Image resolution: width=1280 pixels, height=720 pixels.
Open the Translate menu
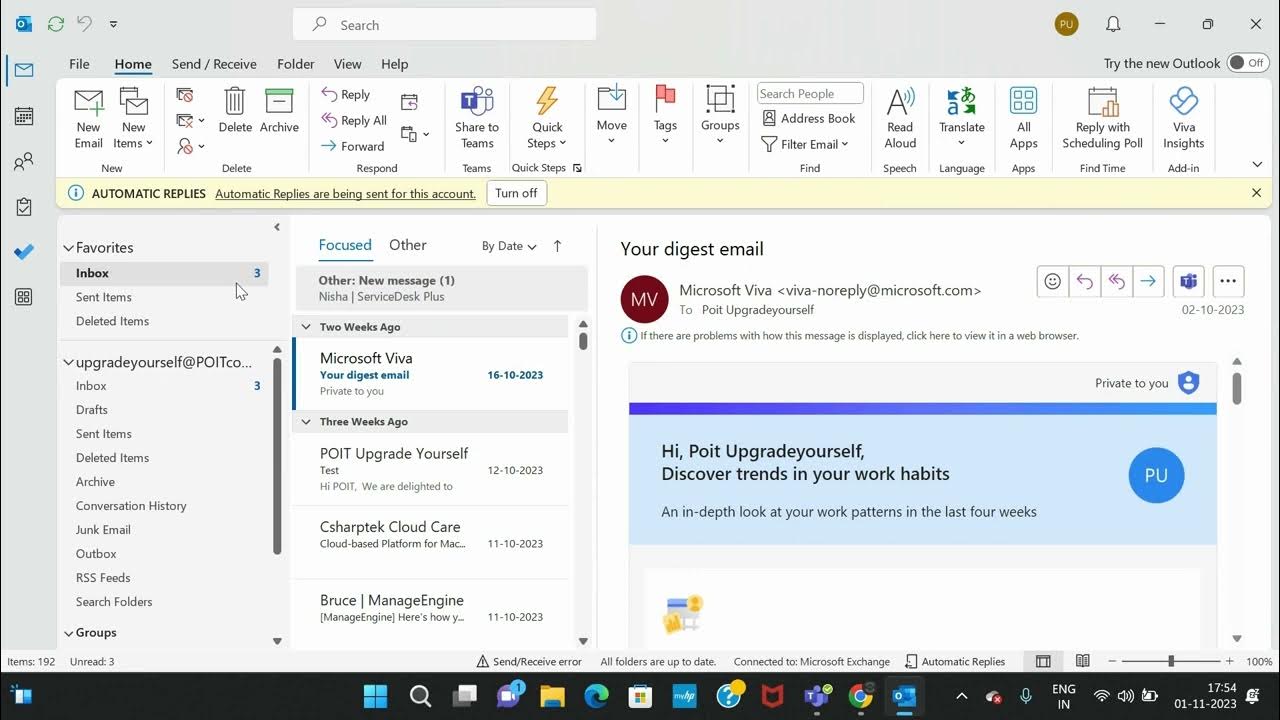(962, 116)
